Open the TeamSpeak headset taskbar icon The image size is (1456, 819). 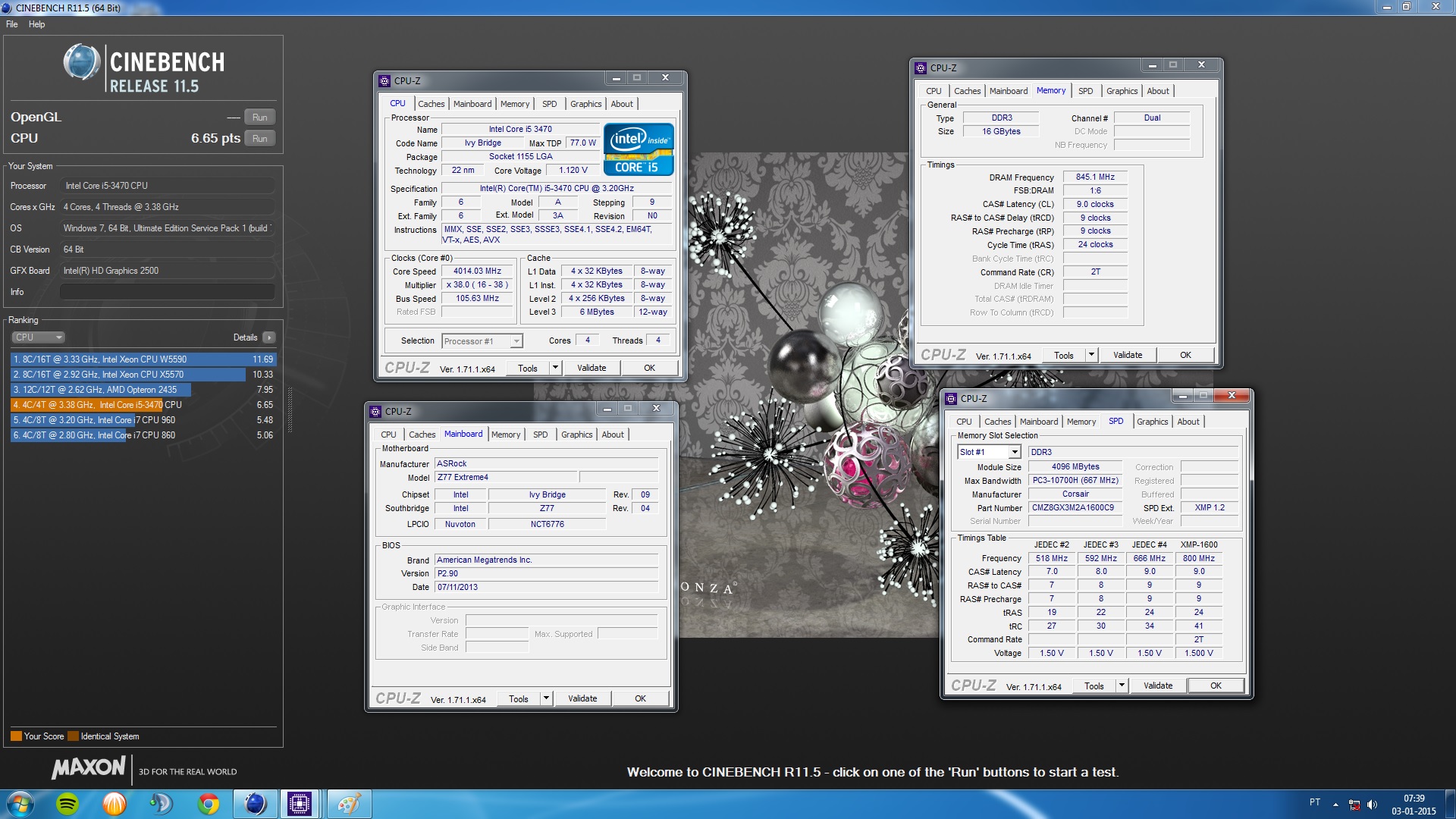click(x=161, y=804)
